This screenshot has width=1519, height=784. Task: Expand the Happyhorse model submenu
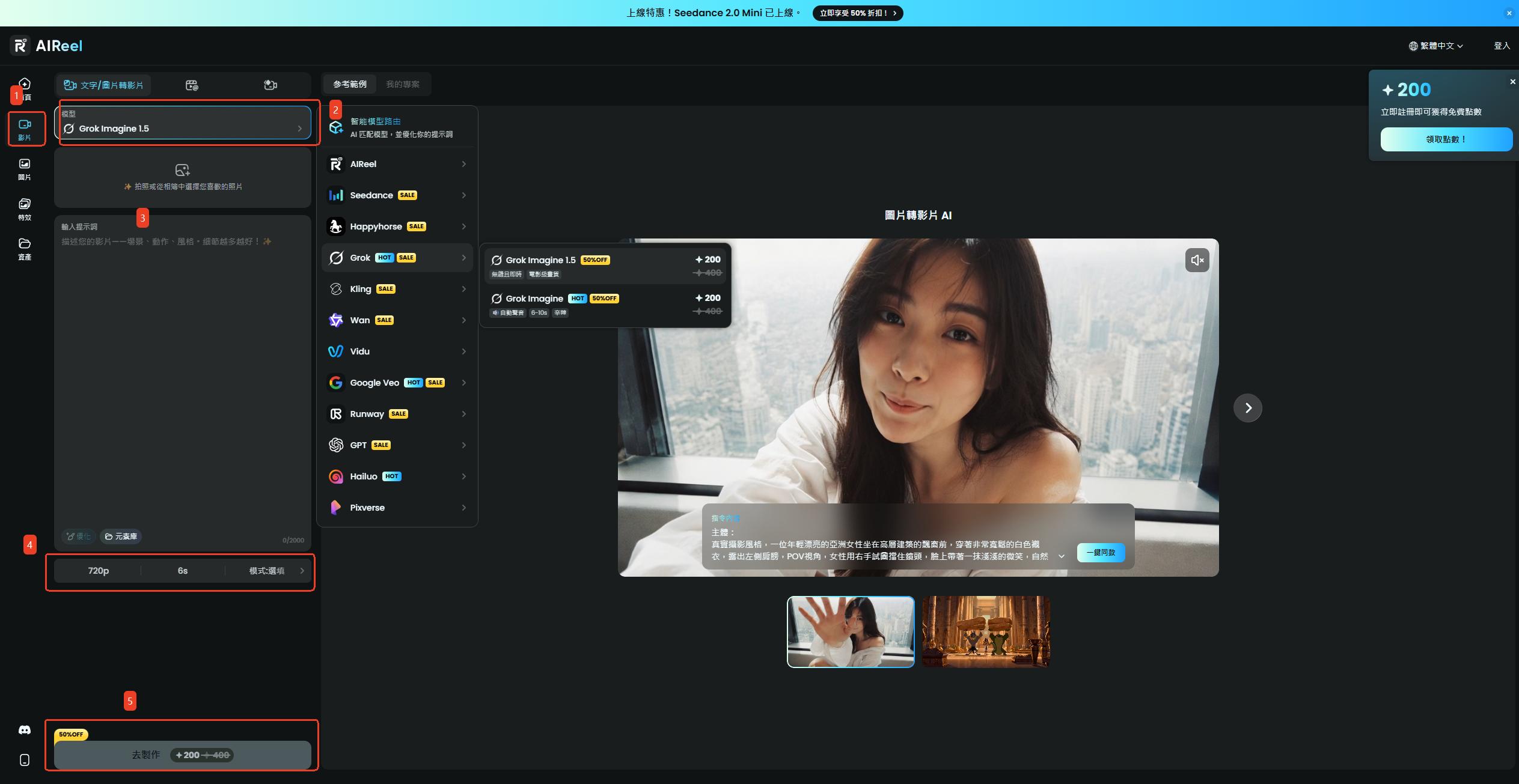[x=398, y=226]
